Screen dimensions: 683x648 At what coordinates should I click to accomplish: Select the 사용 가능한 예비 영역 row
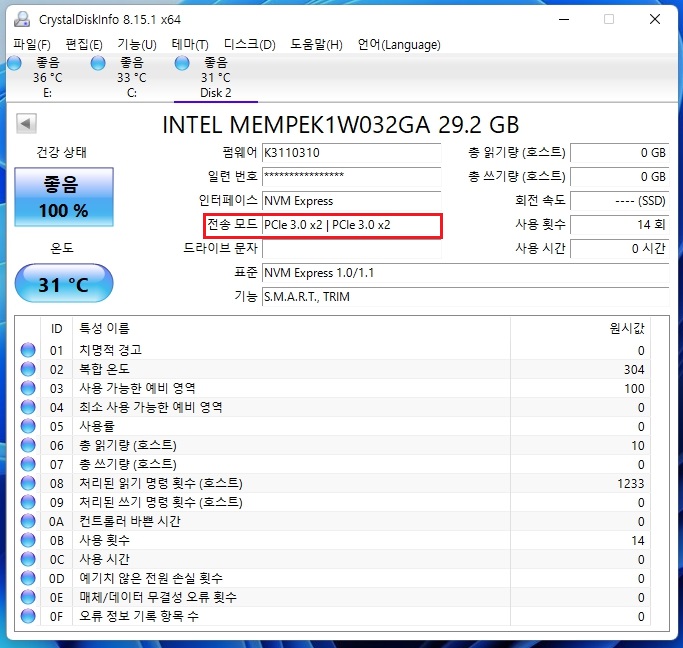pos(333,388)
